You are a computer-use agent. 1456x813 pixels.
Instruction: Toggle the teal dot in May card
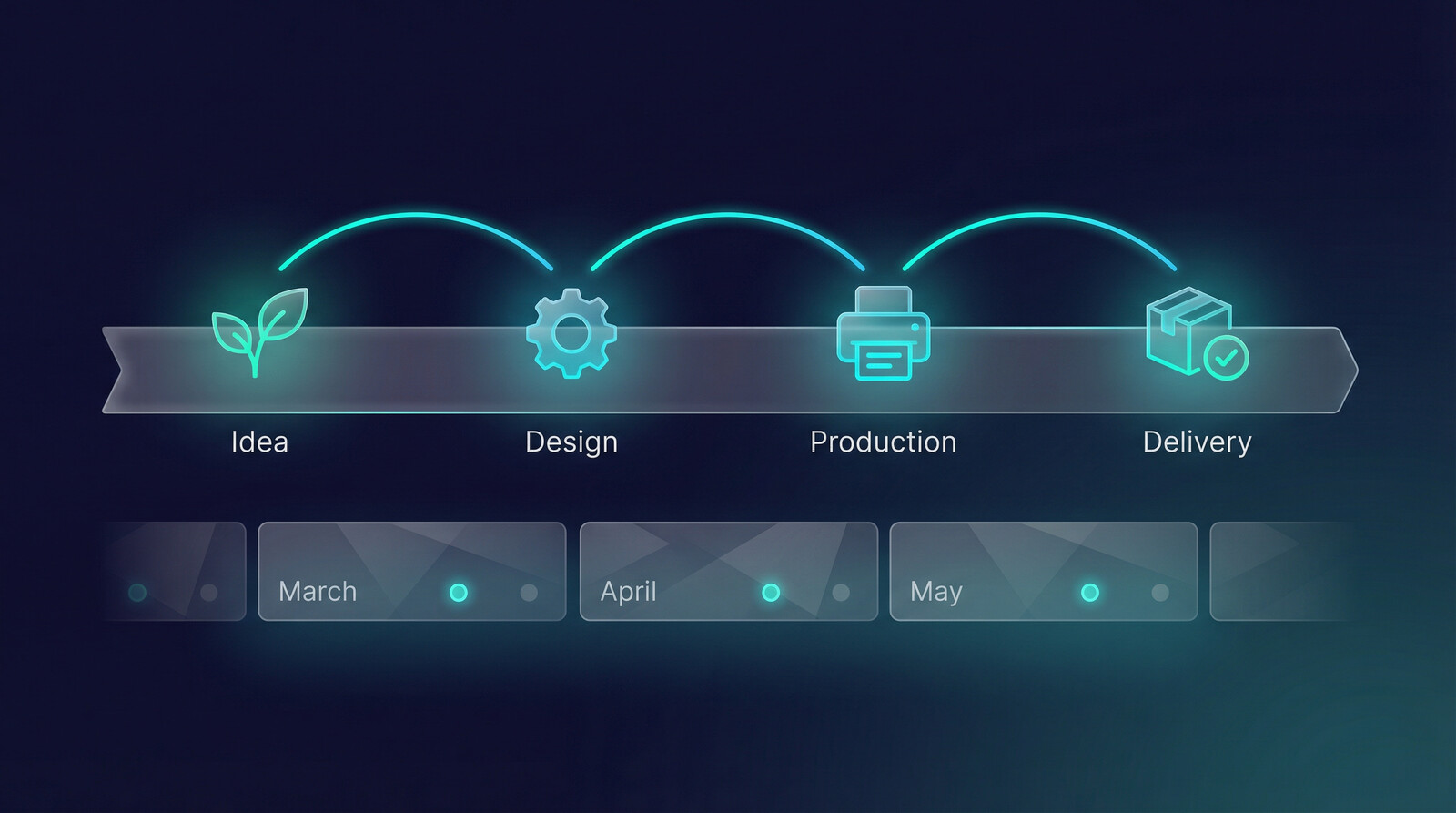[x=1089, y=593]
